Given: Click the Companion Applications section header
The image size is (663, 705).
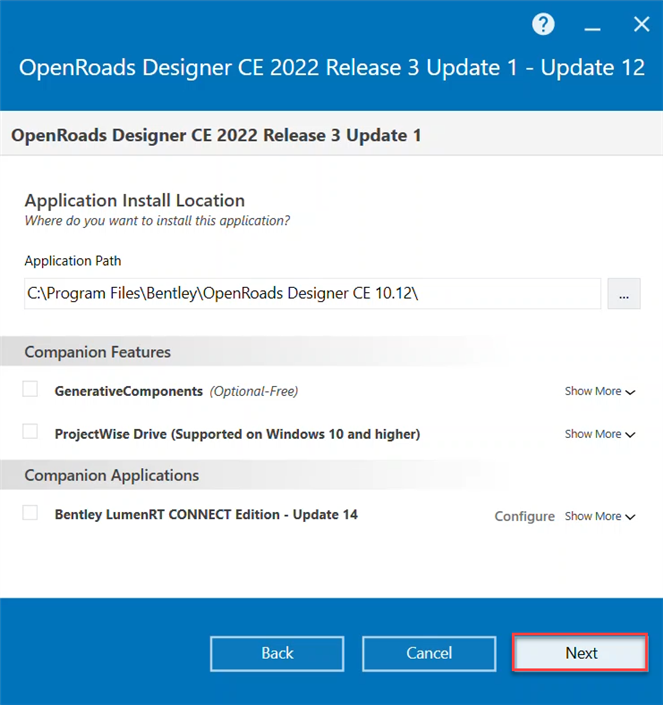Looking at the screenshot, I should (x=111, y=475).
